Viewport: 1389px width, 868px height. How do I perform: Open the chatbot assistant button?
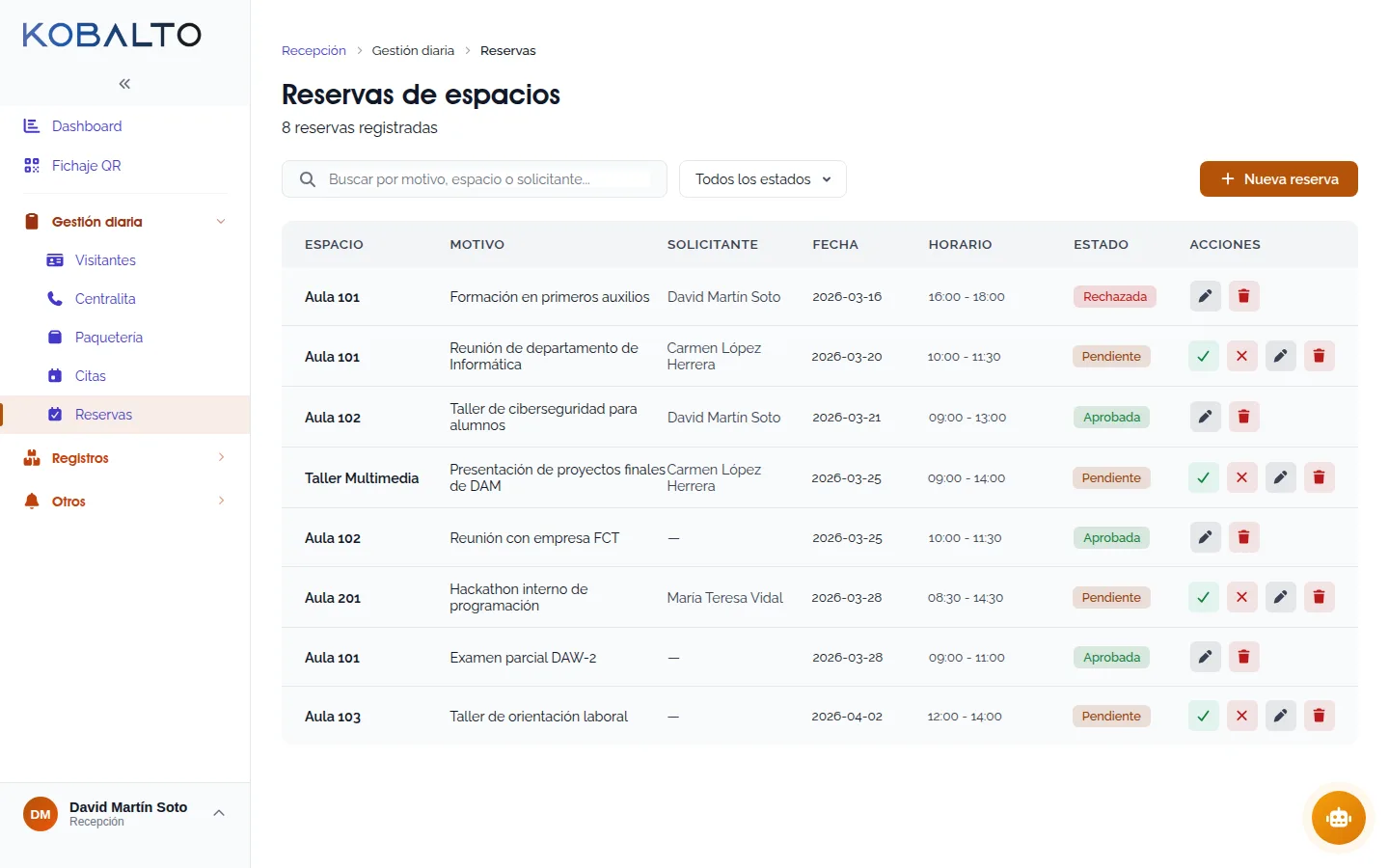coord(1338,818)
